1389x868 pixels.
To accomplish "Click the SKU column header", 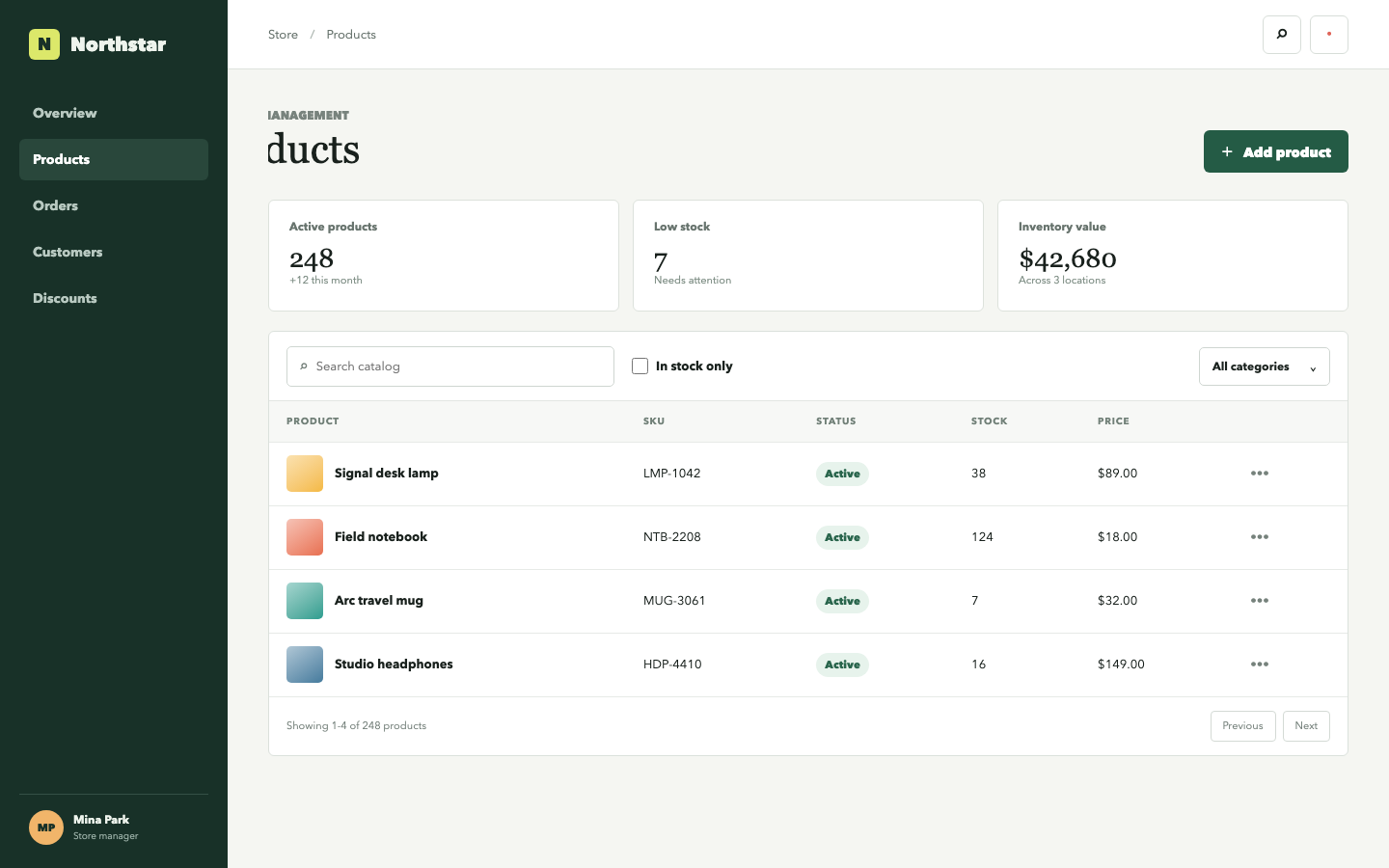I will point(654,421).
